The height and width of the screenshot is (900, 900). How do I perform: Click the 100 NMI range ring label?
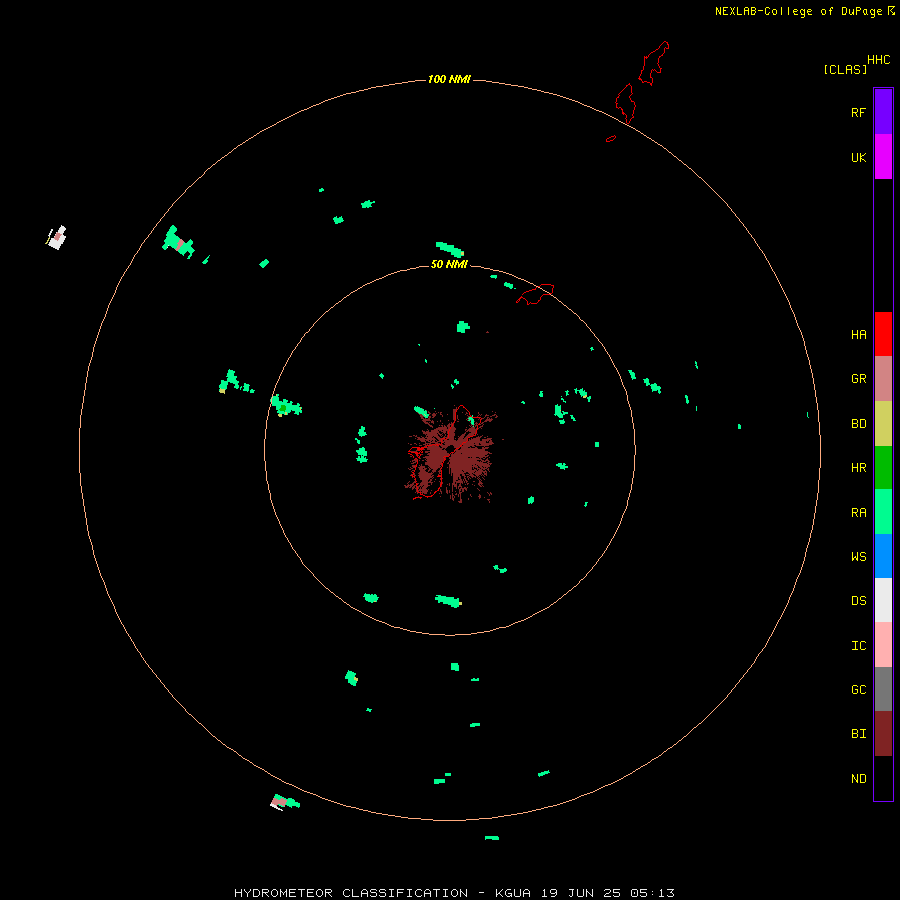click(449, 79)
